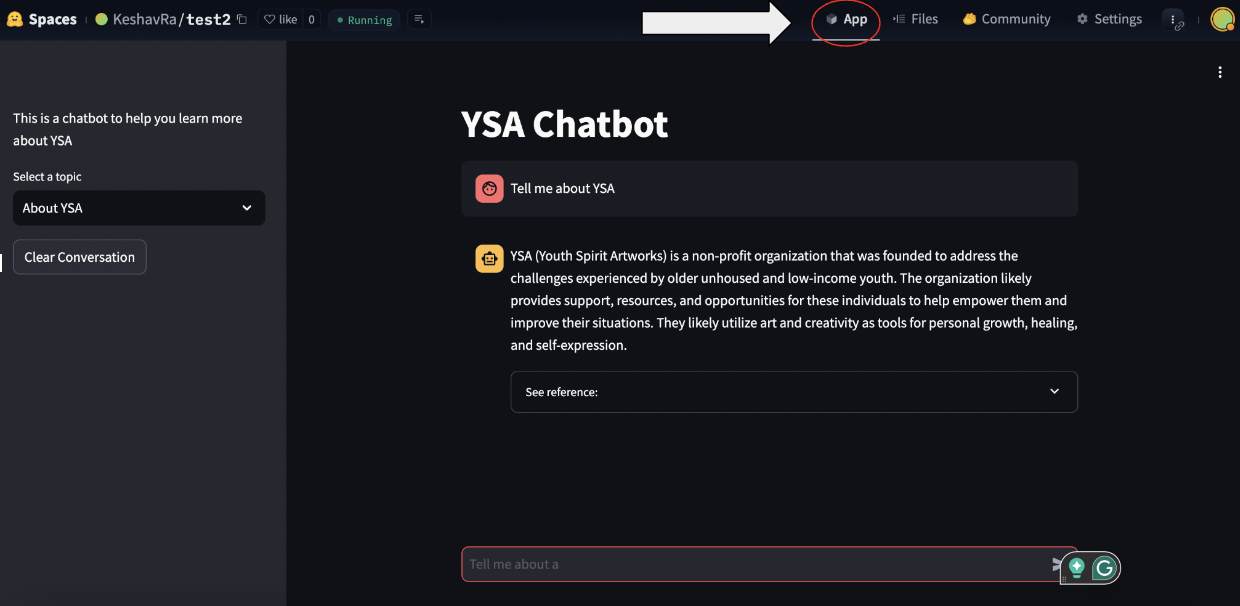Like the test2 Space
Image resolution: width=1240 pixels, height=606 pixels.
point(280,19)
